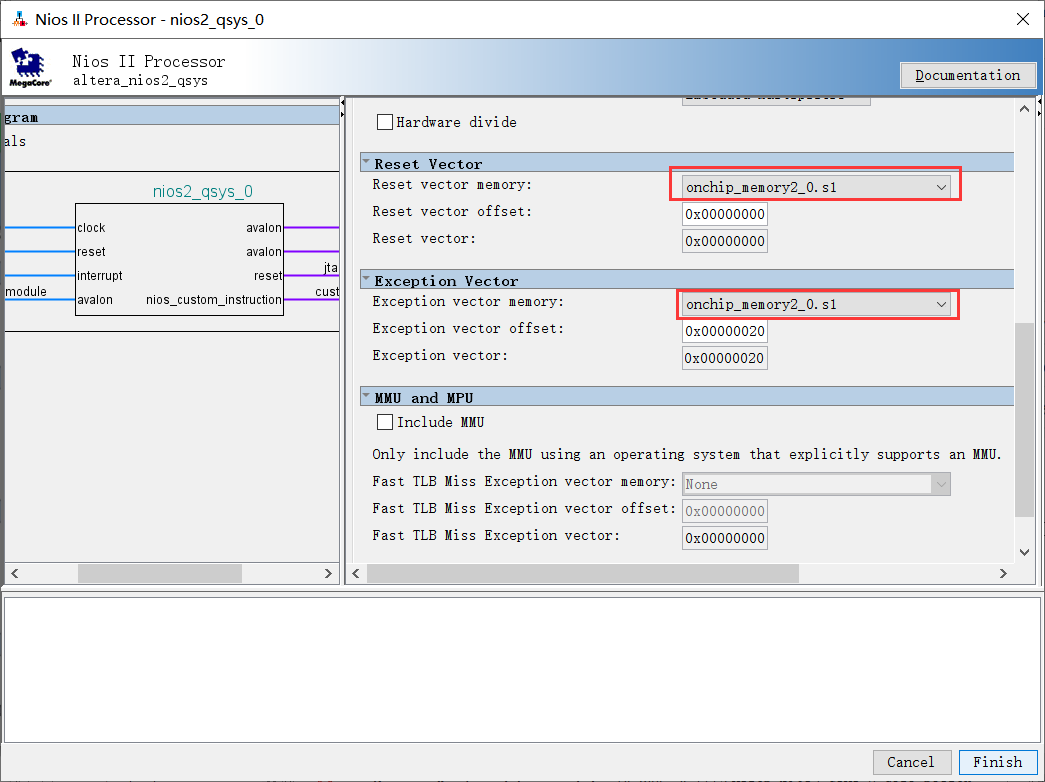Open the Documentation button

pyautogui.click(x=967, y=76)
